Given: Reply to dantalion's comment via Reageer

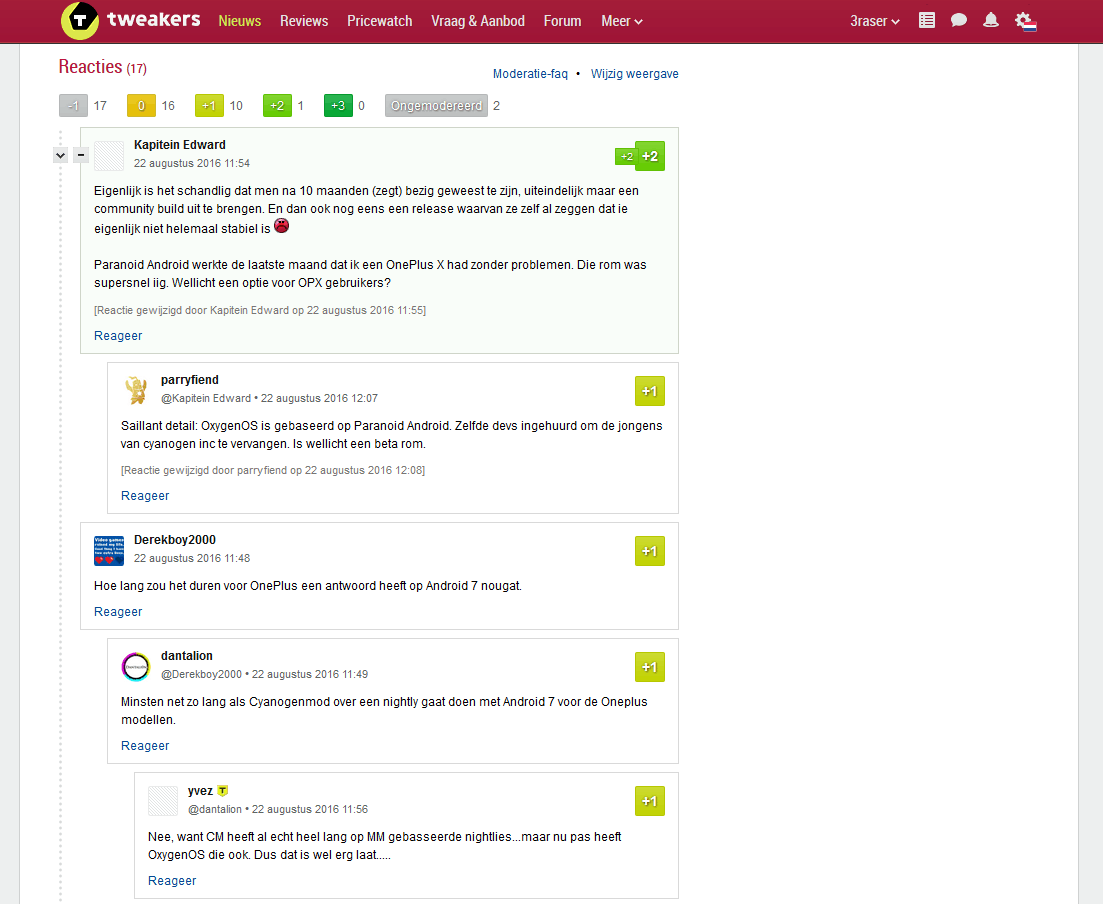Looking at the screenshot, I should click(145, 745).
